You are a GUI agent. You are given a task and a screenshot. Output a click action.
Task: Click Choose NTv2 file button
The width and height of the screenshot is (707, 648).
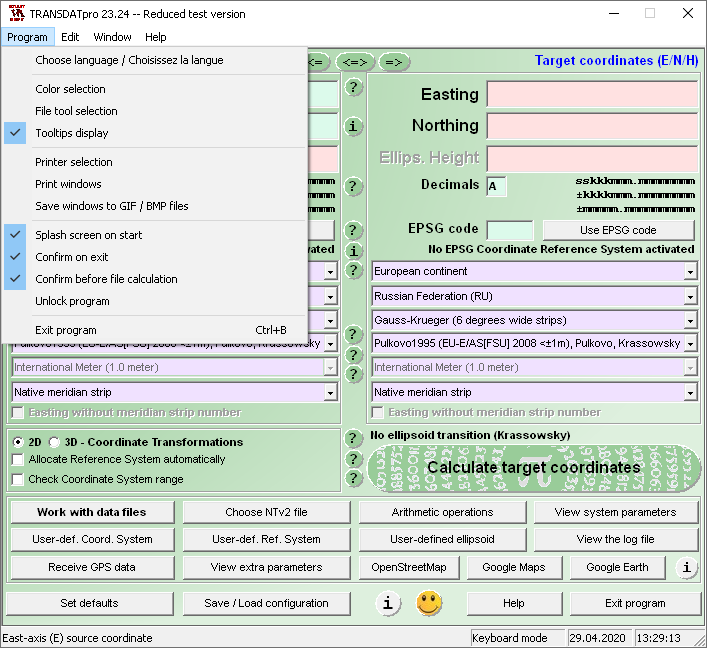coord(266,512)
